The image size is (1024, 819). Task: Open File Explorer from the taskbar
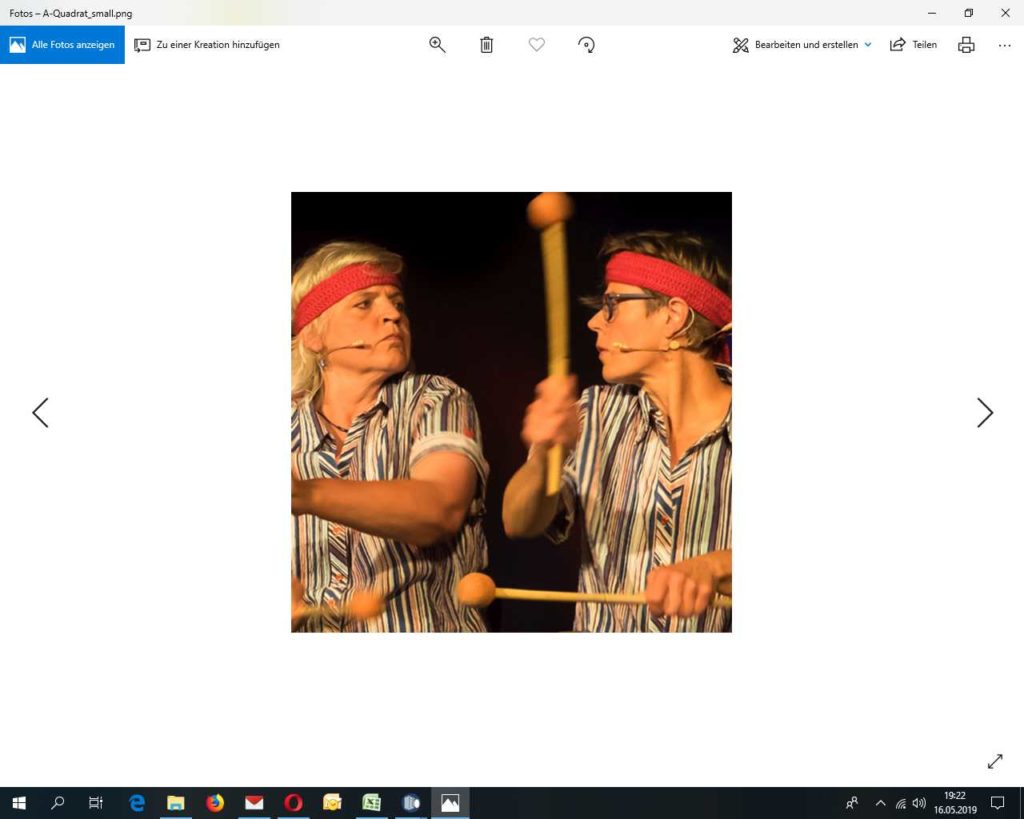tap(176, 803)
